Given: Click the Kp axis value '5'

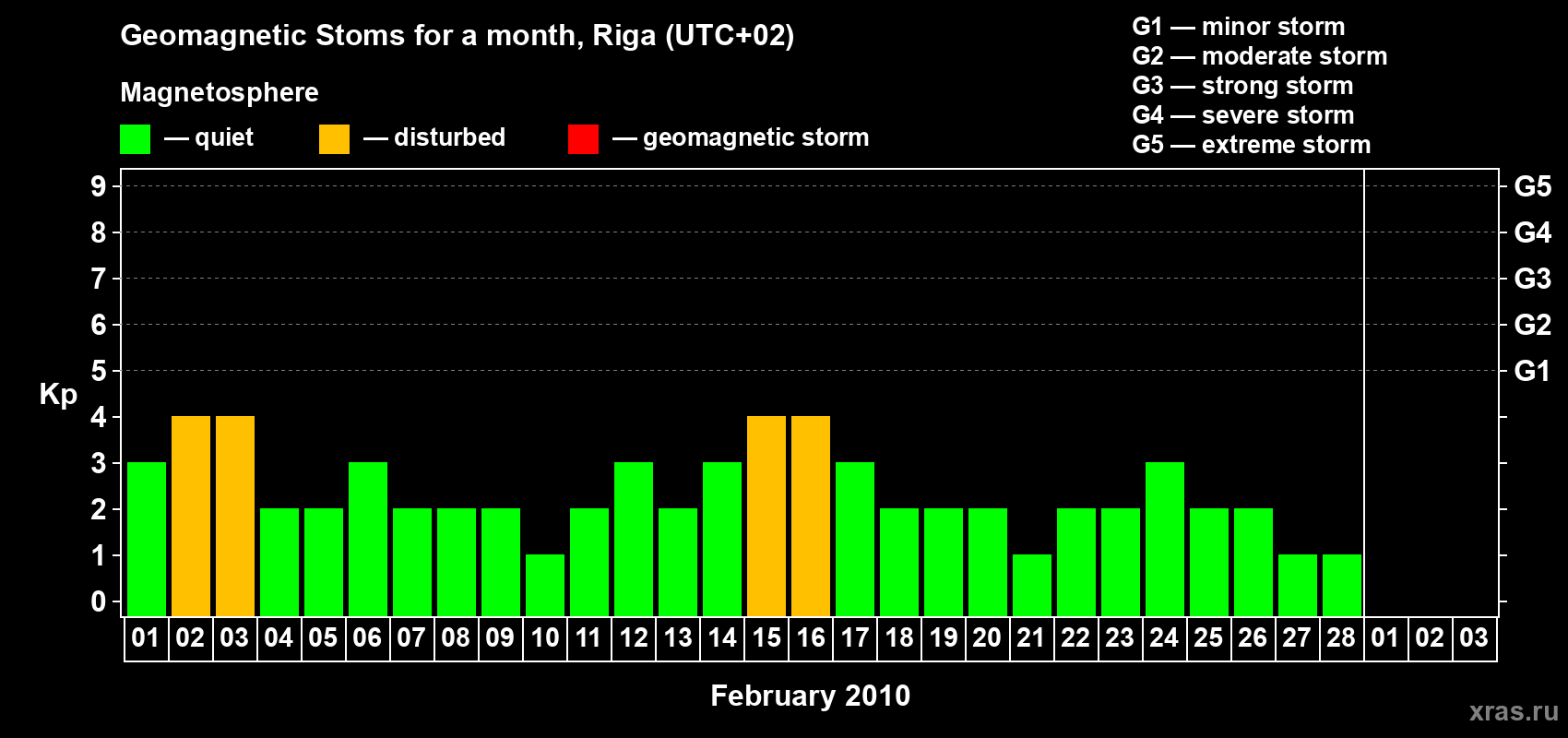Looking at the screenshot, I should pos(99,371).
